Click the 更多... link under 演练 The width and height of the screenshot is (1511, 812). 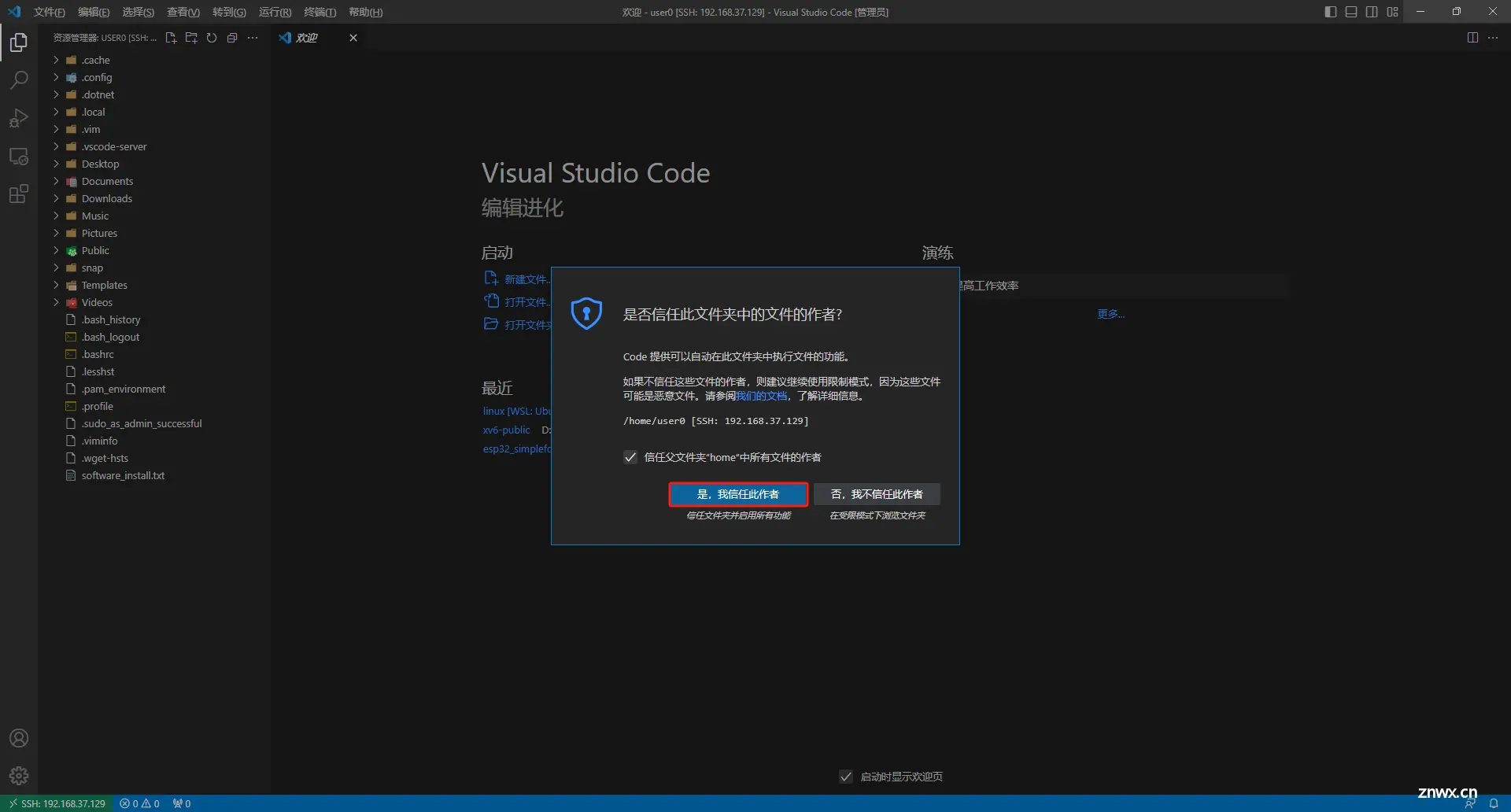[x=1110, y=314]
